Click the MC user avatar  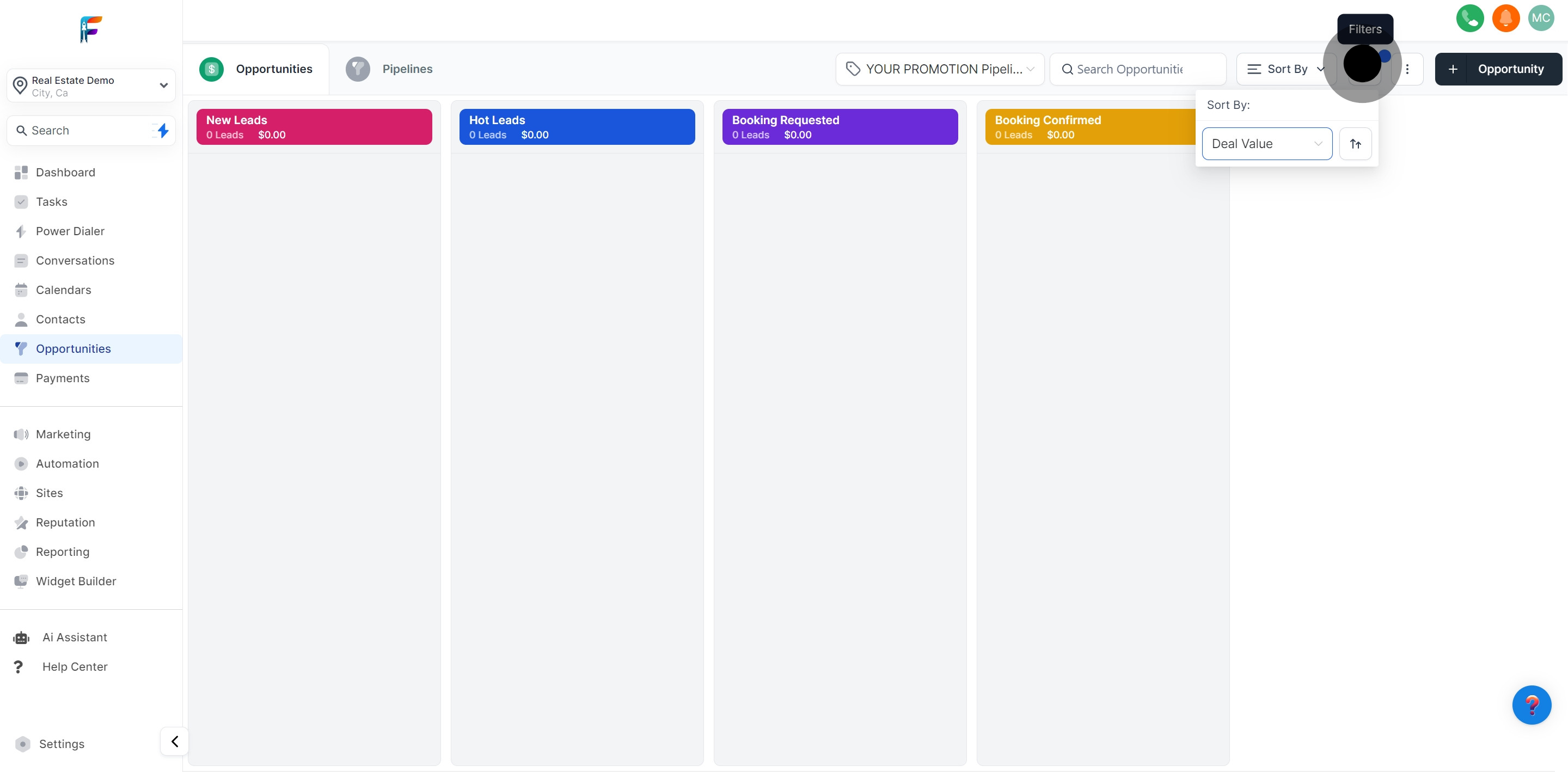1541,19
